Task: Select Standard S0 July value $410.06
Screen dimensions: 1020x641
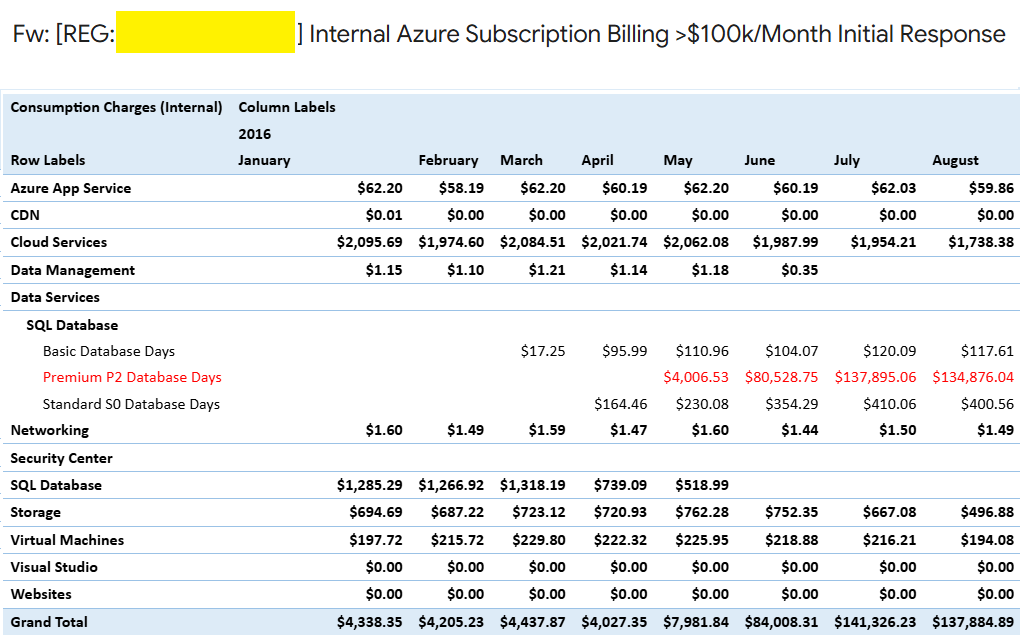Action: (889, 404)
